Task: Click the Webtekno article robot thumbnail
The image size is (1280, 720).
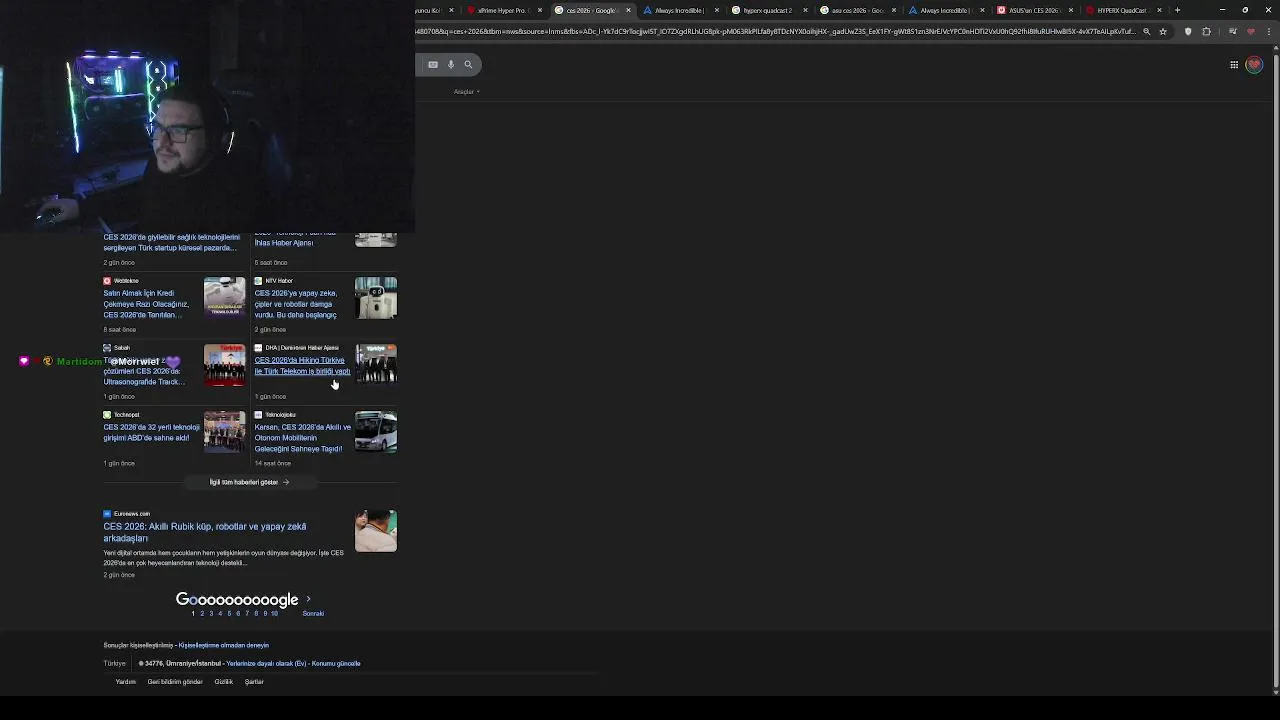Action: pos(224,298)
